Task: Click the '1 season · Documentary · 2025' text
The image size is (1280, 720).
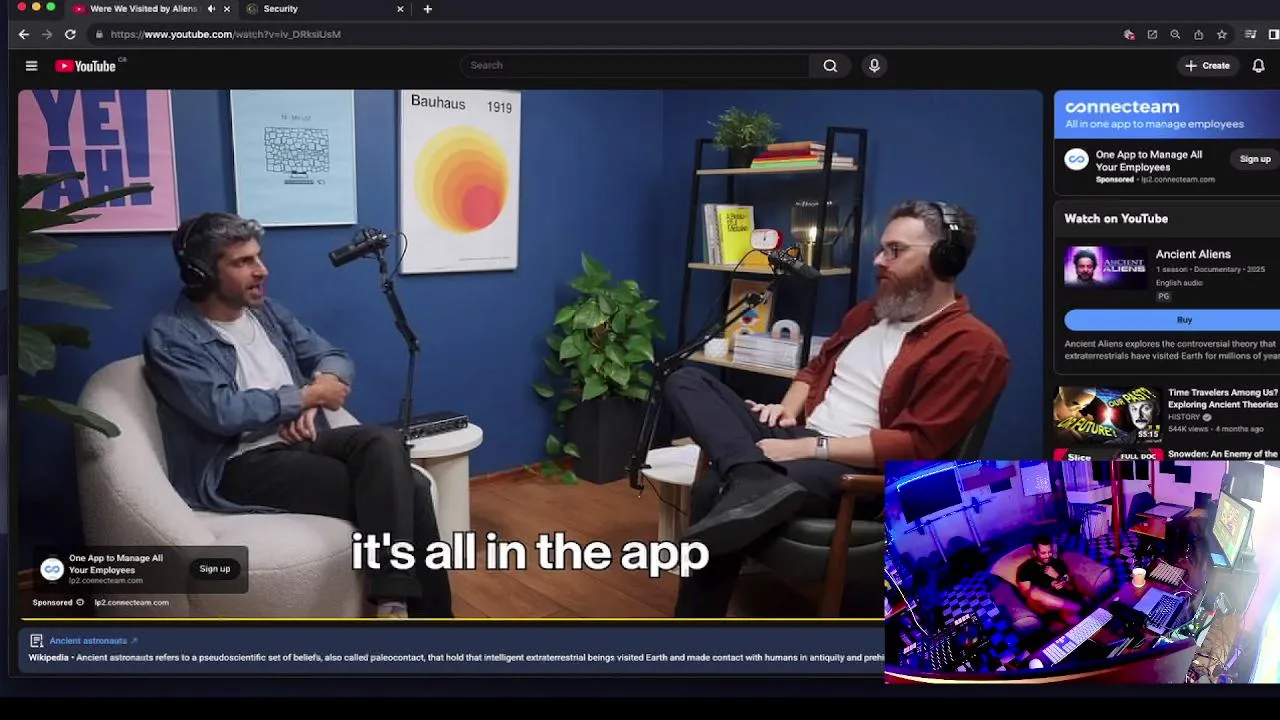Action: click(x=1210, y=270)
